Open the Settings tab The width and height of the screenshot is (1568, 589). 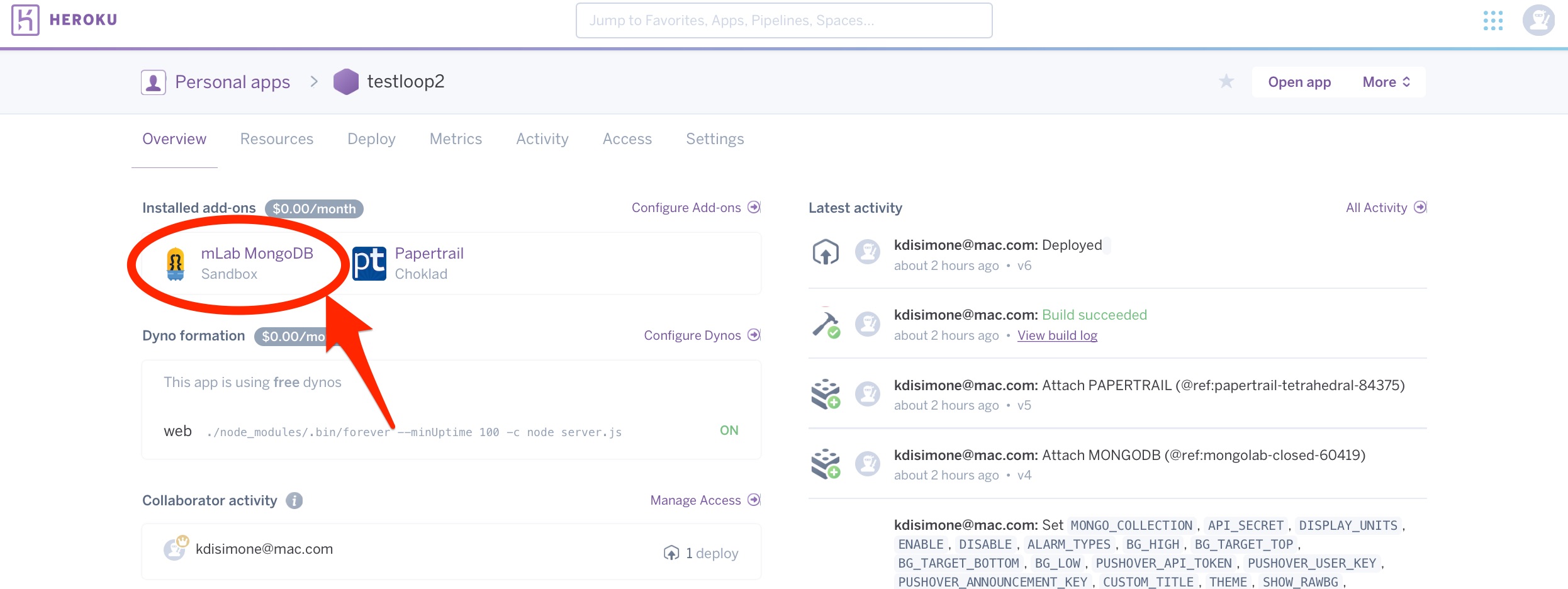click(715, 139)
